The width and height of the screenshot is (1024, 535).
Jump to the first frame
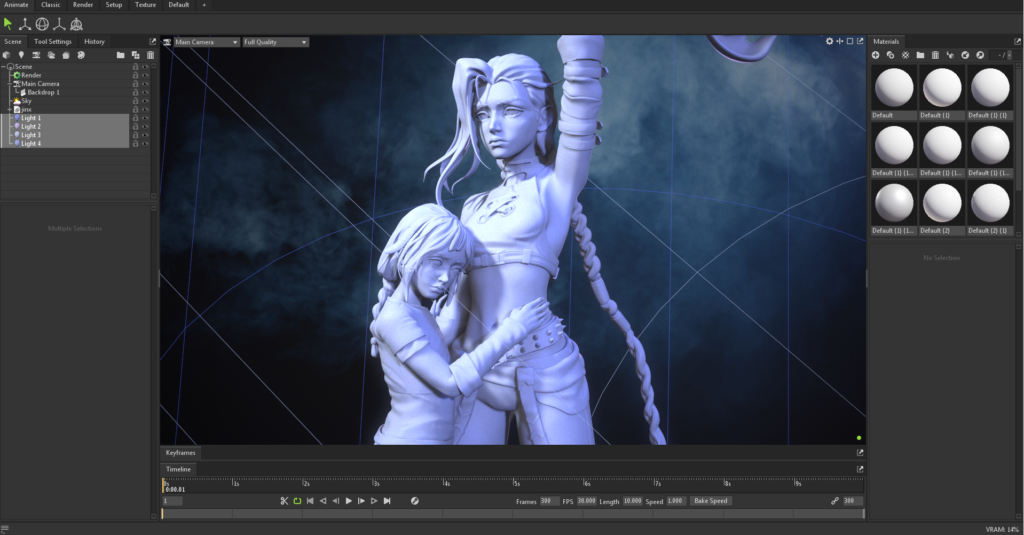coord(310,501)
